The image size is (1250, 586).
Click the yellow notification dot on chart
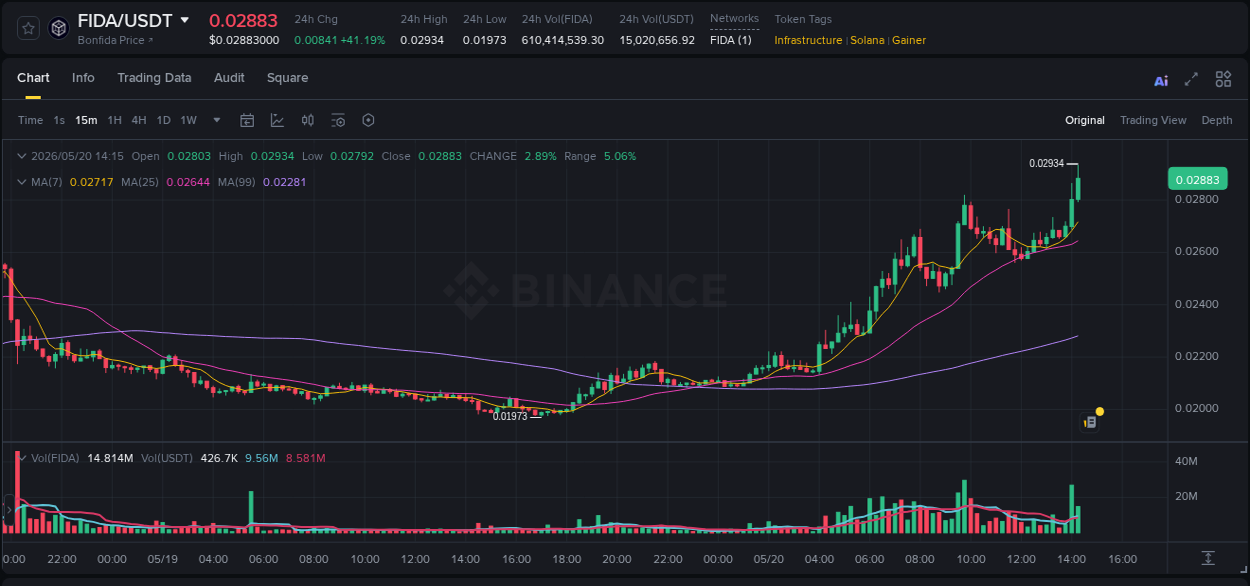tap(1100, 411)
